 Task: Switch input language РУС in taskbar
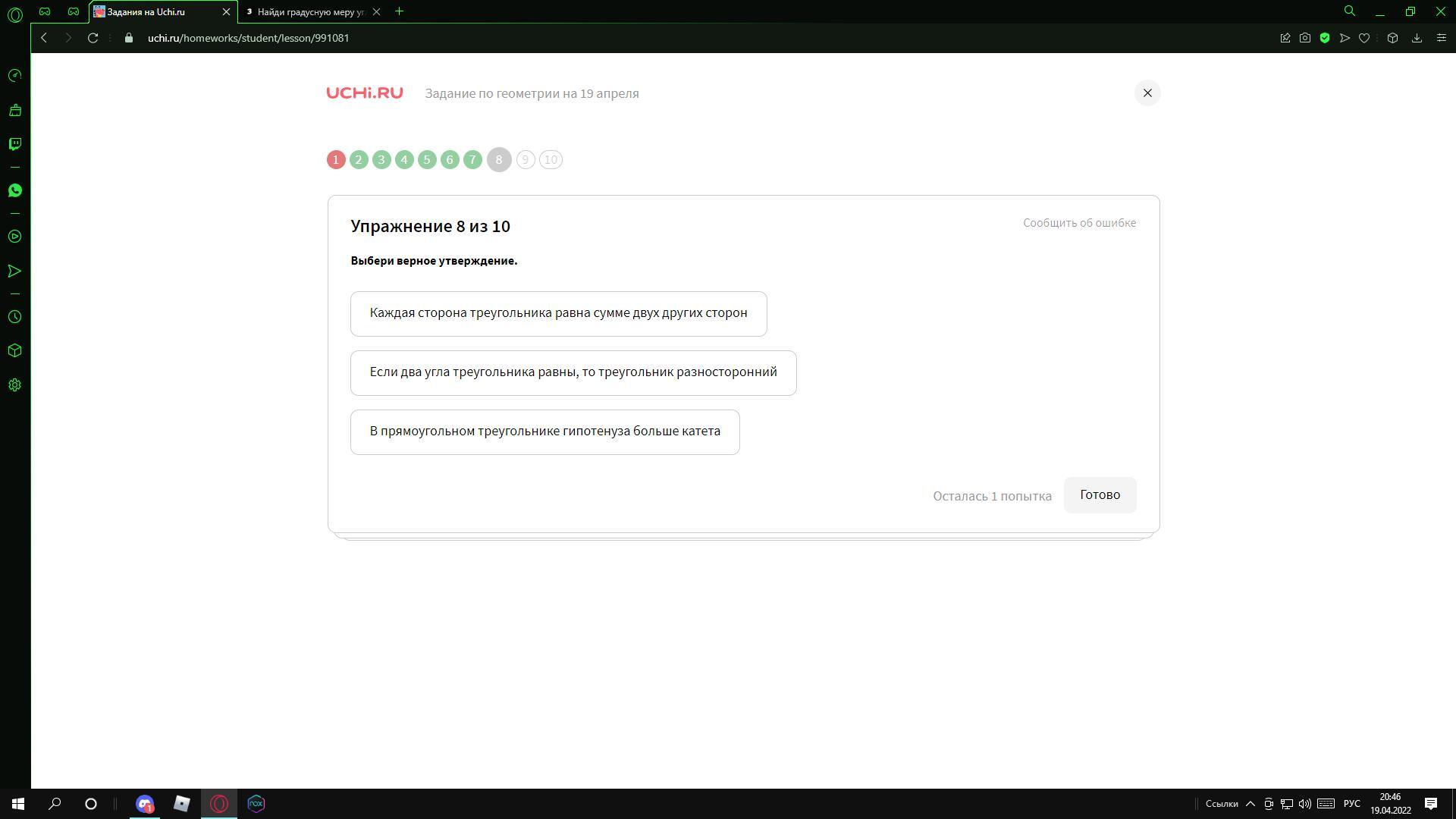coord(1351,804)
